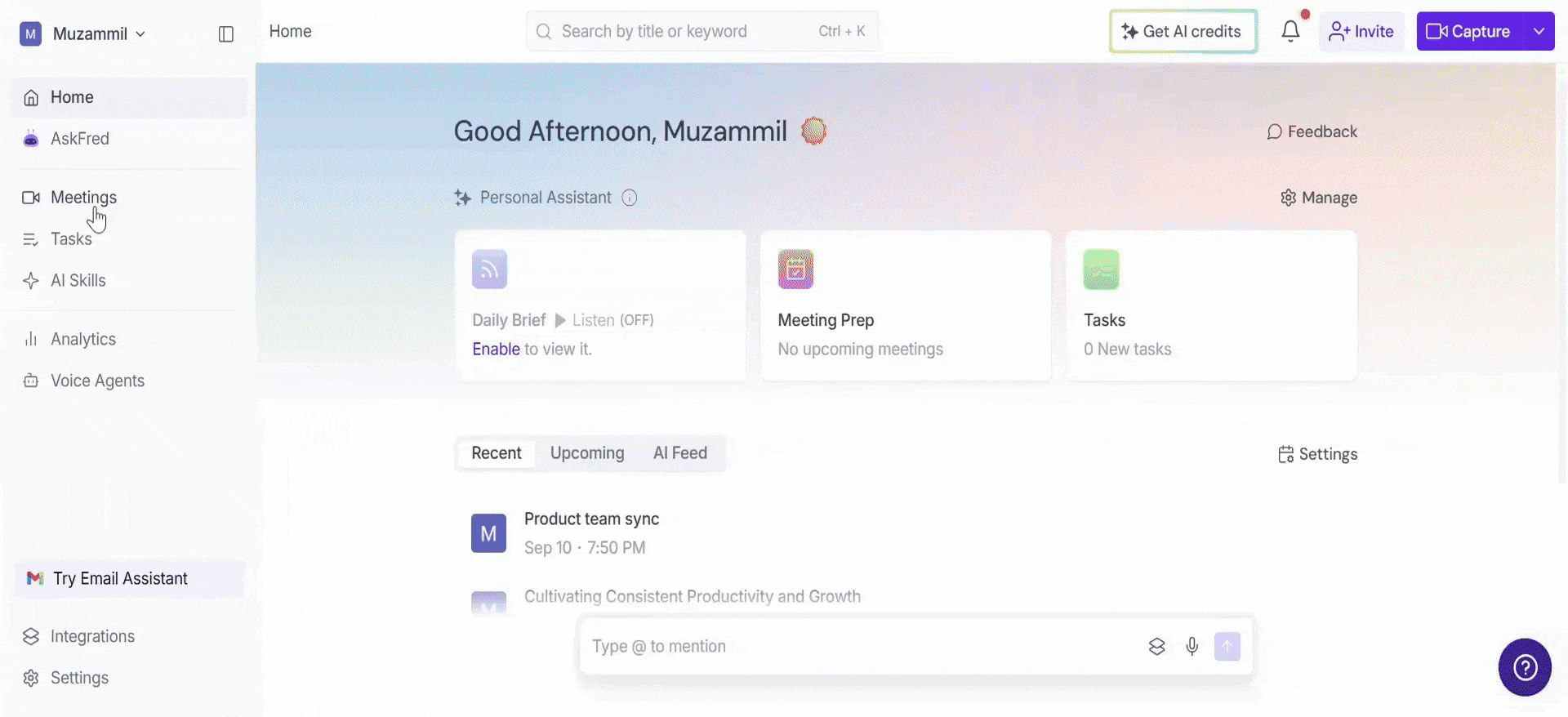The height and width of the screenshot is (717, 1568).
Task: Click the Home breadcrumb title
Action: click(291, 31)
